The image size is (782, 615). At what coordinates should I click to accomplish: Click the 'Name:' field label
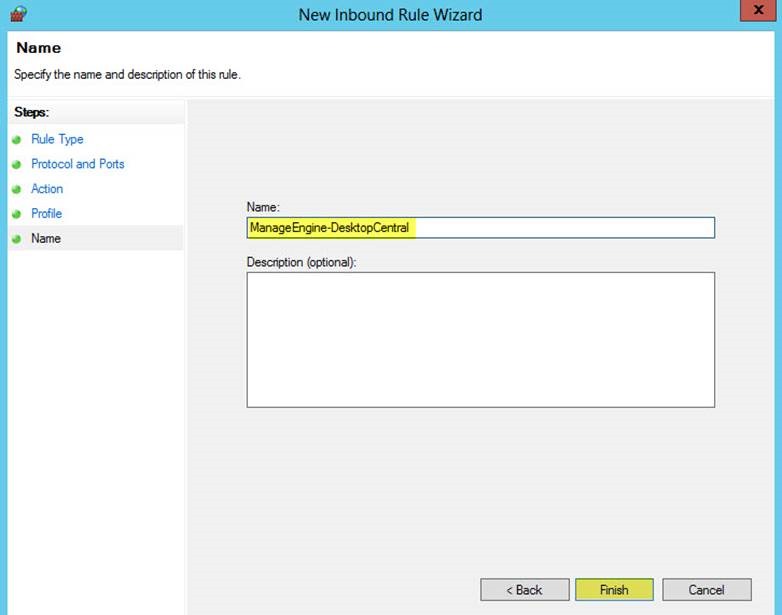(x=263, y=207)
